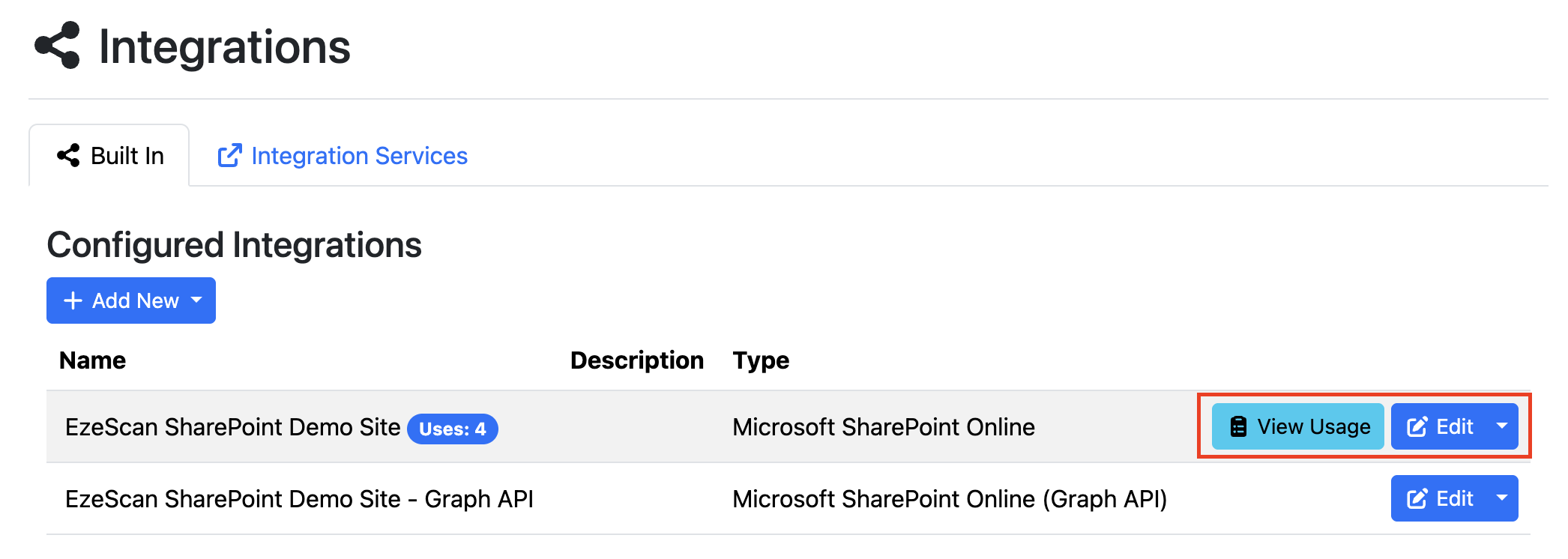Viewport: 1568px width, 559px height.
Task: Expand the Add New dropdown caret
Action: coord(197,300)
